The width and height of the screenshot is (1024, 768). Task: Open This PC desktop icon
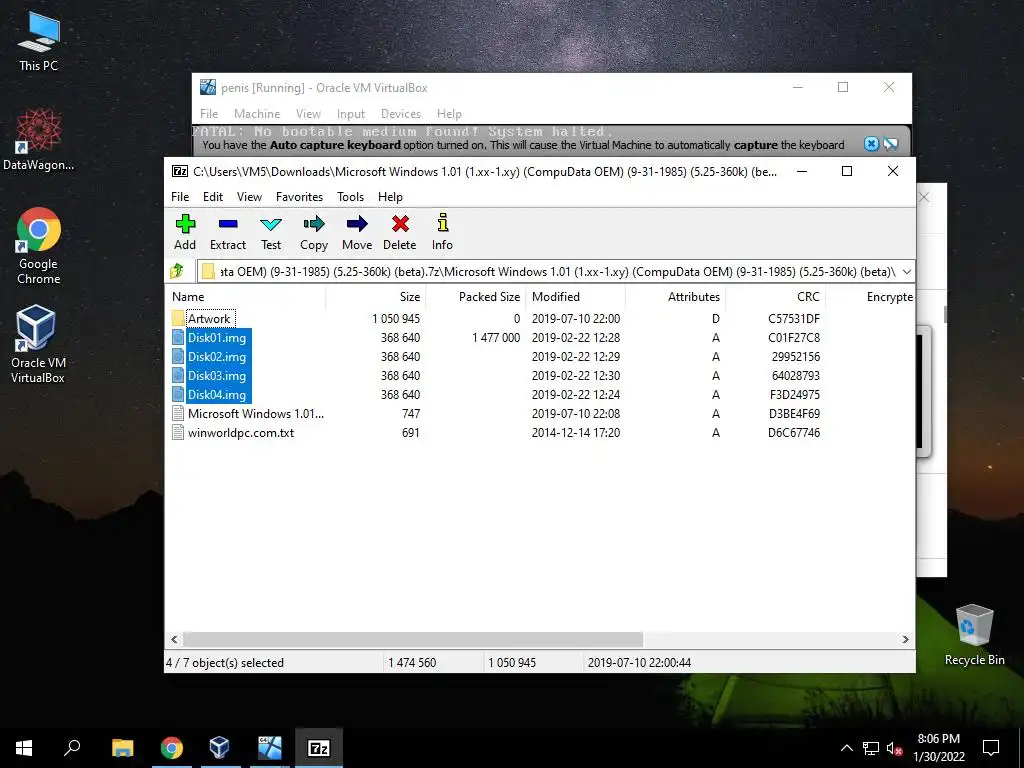pyautogui.click(x=39, y=41)
